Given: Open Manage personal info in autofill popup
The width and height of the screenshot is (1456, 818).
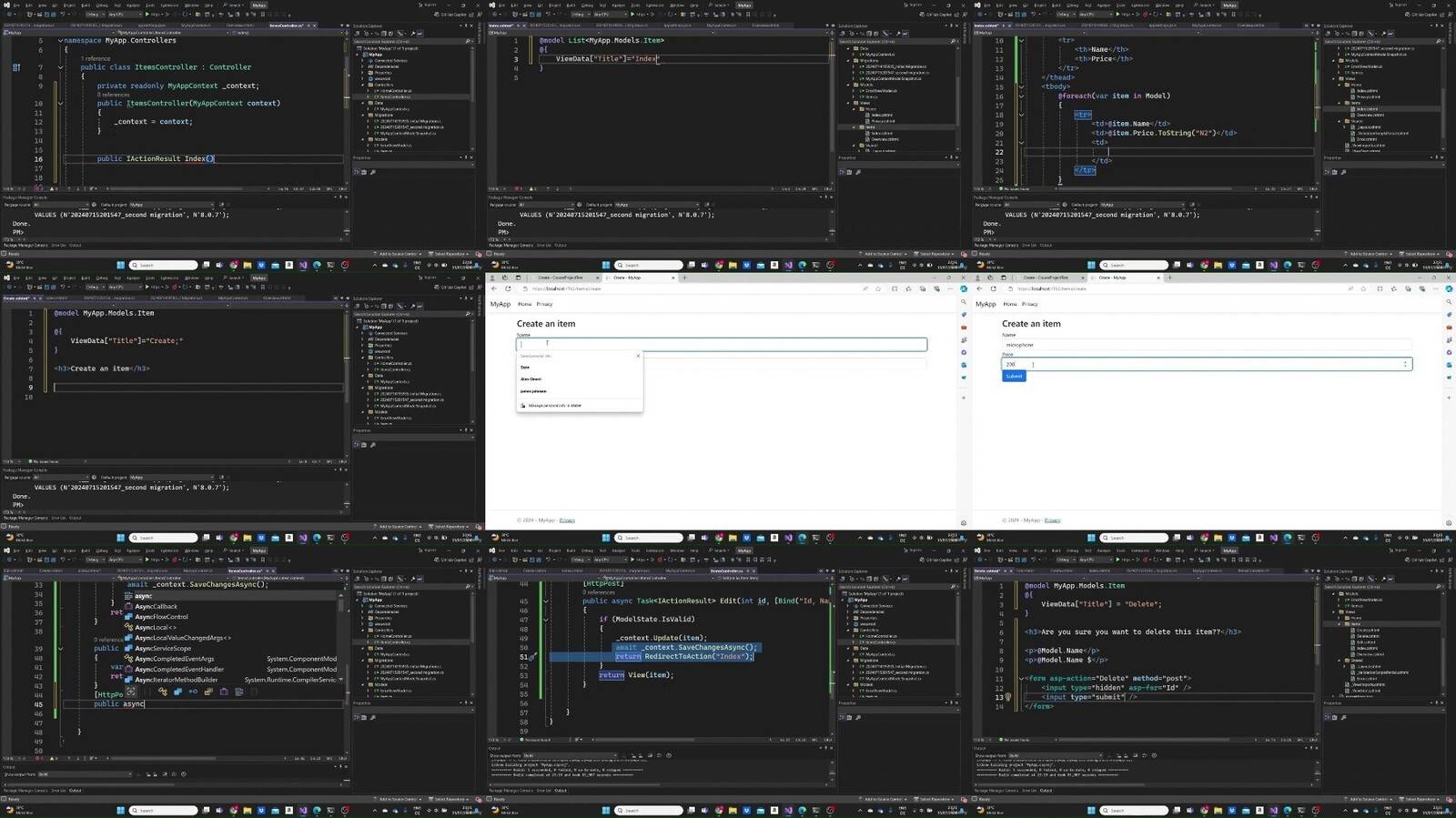Looking at the screenshot, I should pyautogui.click(x=555, y=406).
